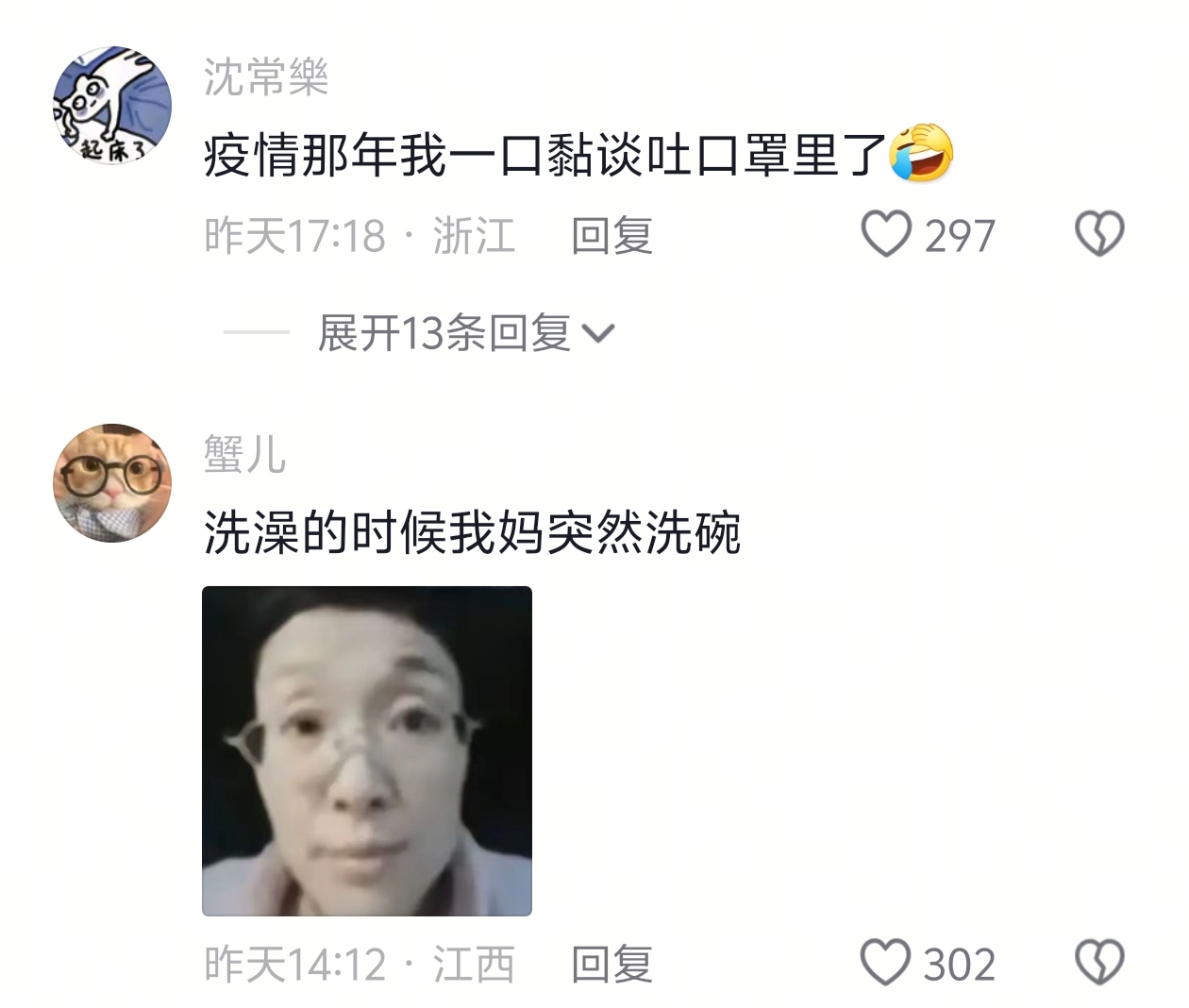Reply to 沈常樂's comment
1189x1008 pixels.
[611, 235]
